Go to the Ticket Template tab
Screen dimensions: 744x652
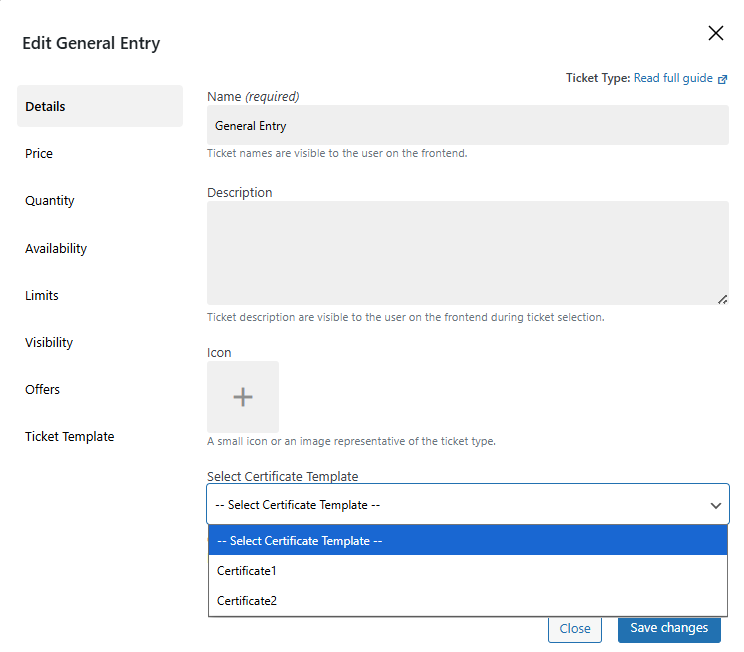click(x=70, y=437)
